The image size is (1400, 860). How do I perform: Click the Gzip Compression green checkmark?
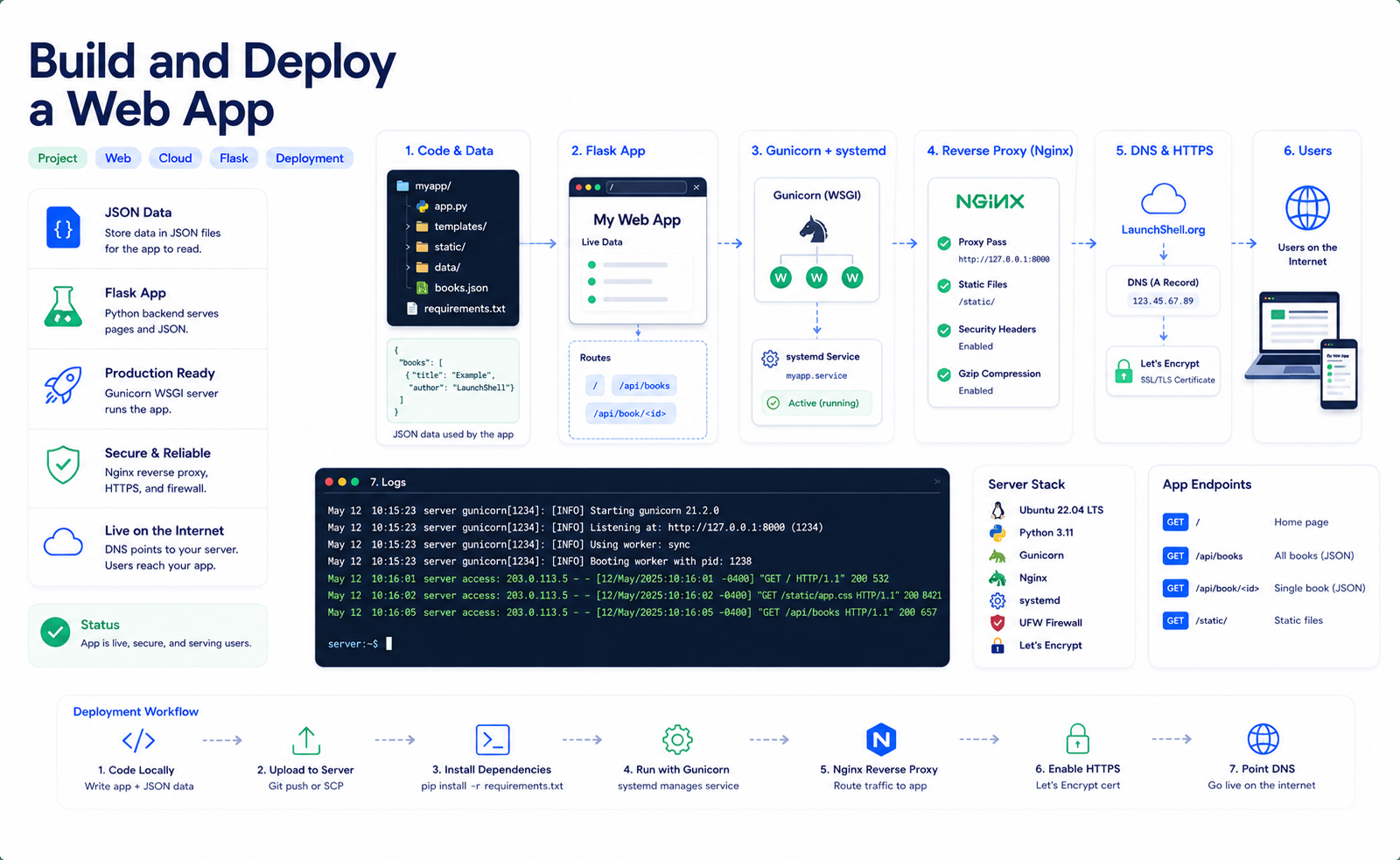(944, 375)
